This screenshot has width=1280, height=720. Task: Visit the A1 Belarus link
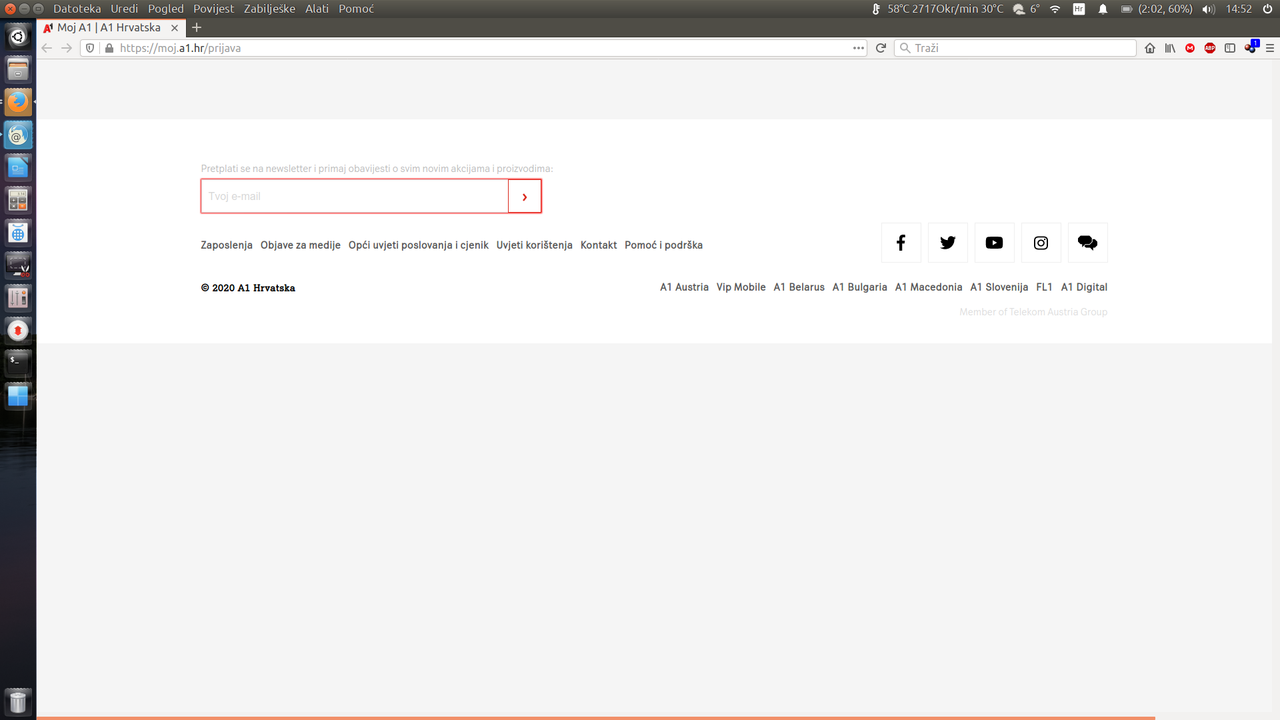pos(799,287)
